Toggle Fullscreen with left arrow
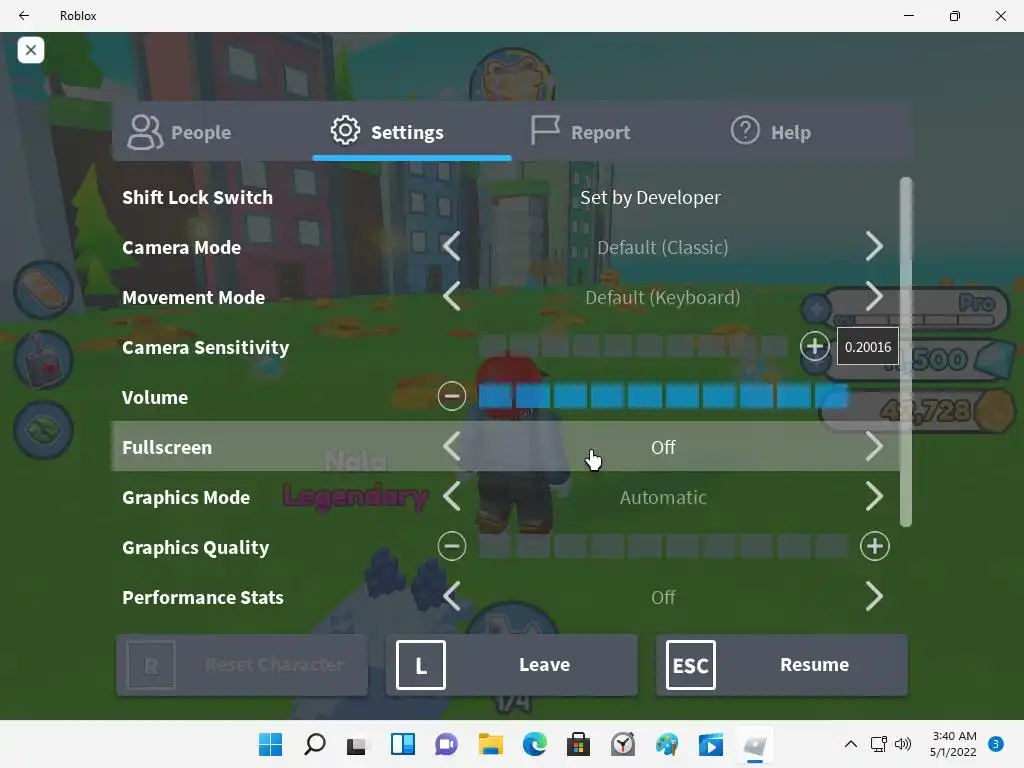The height and width of the screenshot is (768, 1024). pyautogui.click(x=452, y=447)
